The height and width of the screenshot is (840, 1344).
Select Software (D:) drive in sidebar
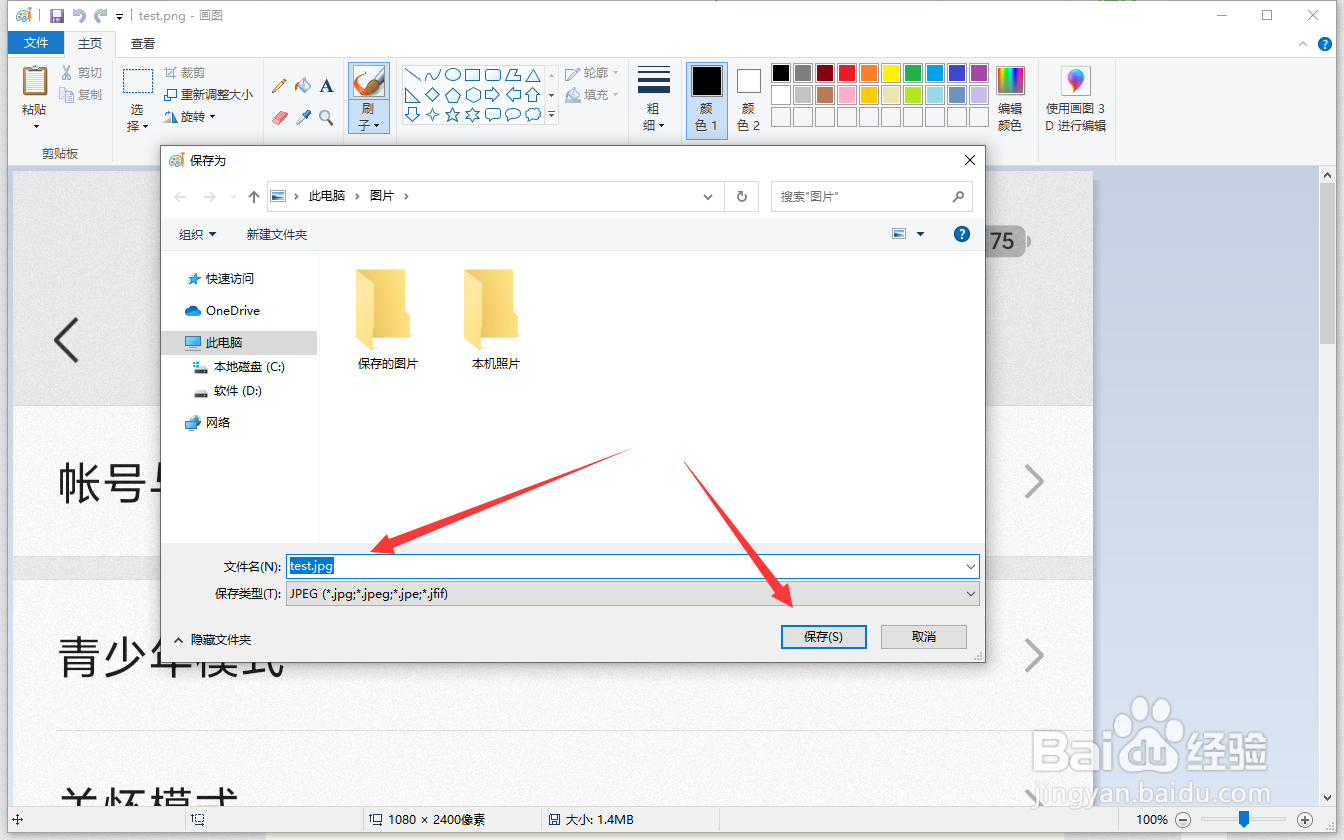227,391
